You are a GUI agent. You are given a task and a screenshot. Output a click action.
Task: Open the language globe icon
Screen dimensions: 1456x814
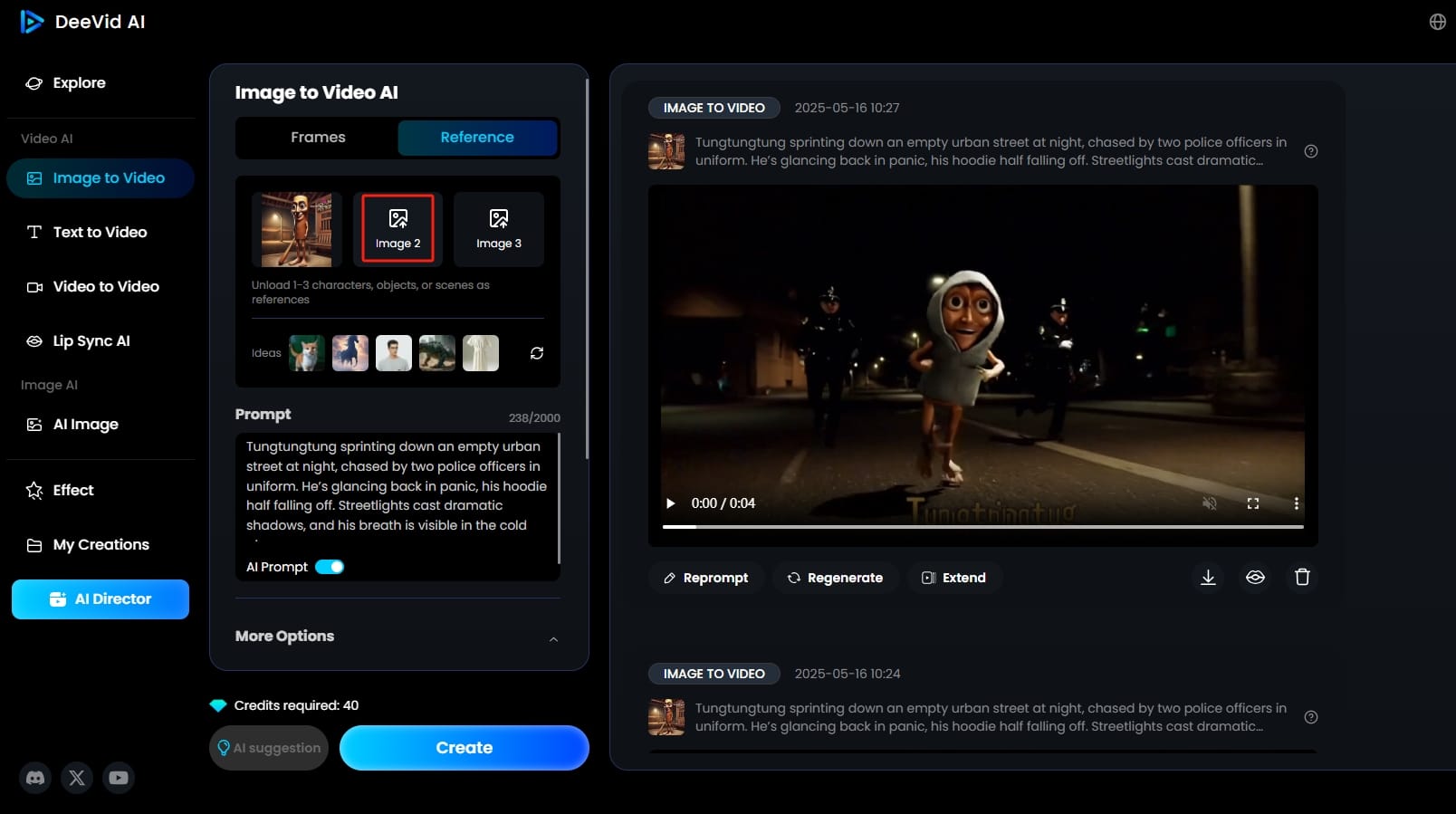point(1437,22)
